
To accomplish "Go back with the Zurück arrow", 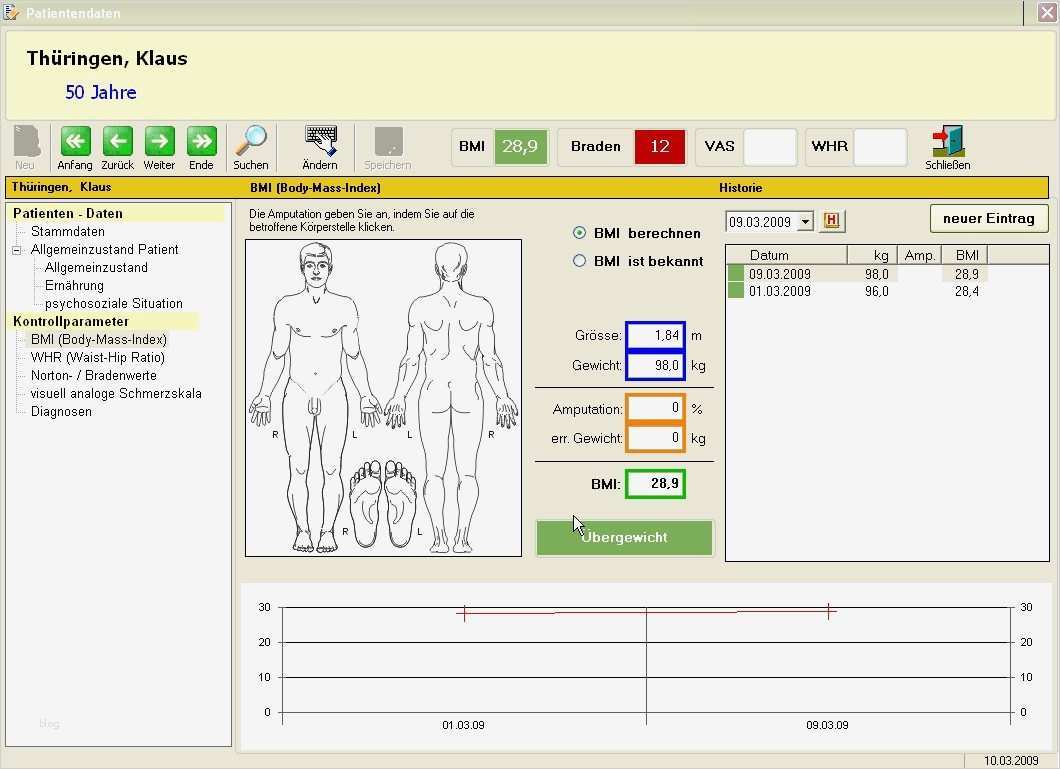I will click(117, 141).
